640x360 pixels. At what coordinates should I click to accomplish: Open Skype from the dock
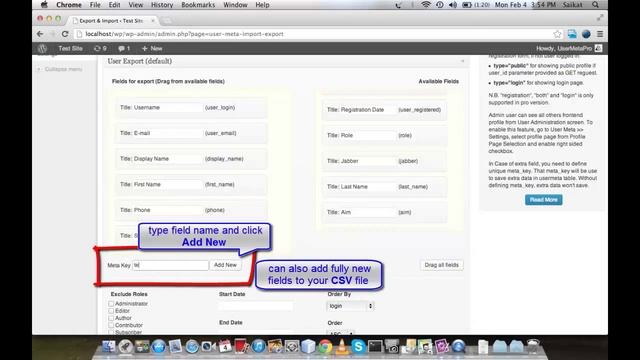click(358, 347)
